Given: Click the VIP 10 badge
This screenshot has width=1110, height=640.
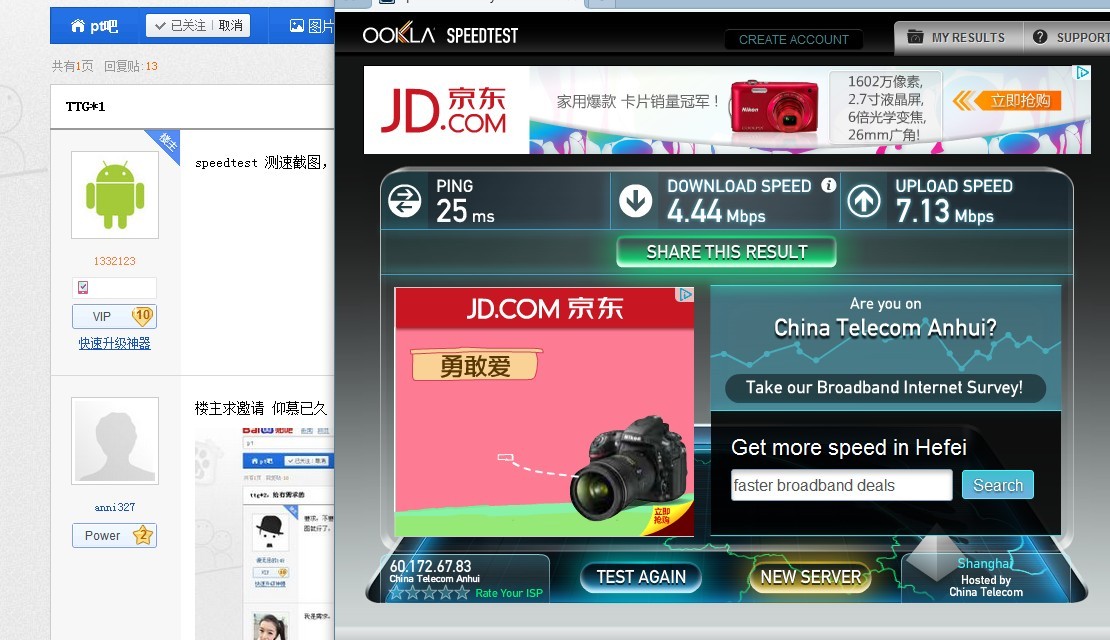Looking at the screenshot, I should click(x=115, y=316).
